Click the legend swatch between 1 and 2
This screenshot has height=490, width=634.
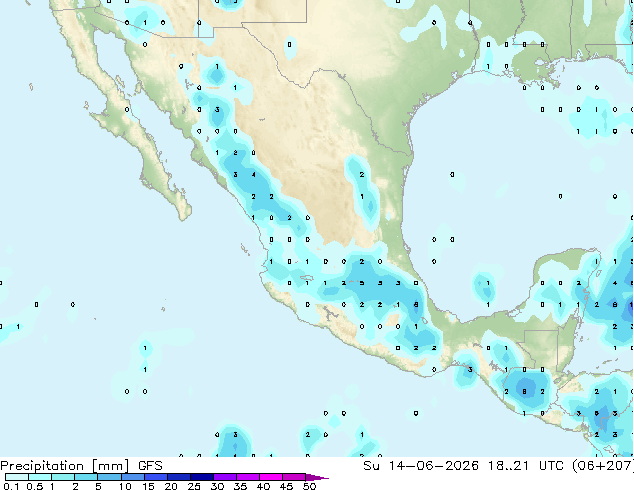click(x=63, y=477)
